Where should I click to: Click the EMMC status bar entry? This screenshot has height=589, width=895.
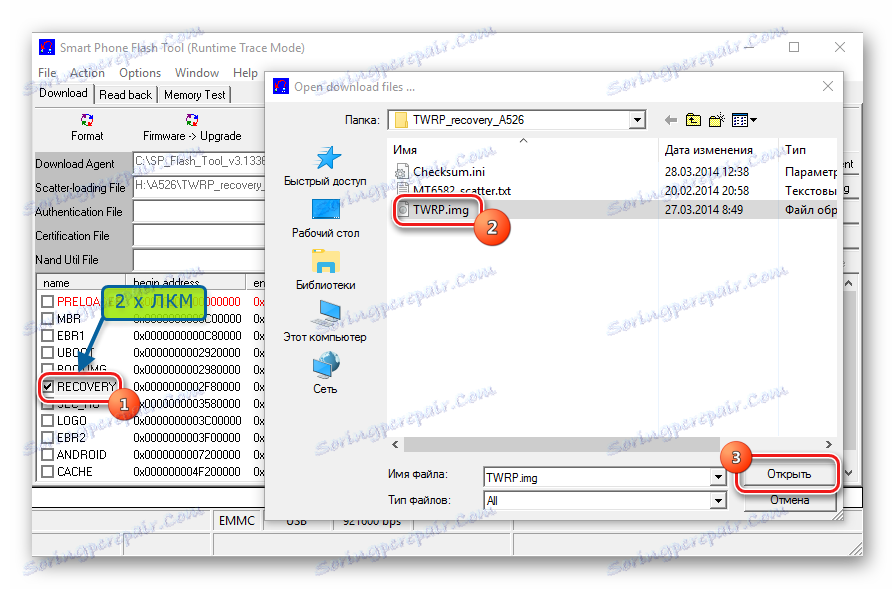pyautogui.click(x=237, y=521)
